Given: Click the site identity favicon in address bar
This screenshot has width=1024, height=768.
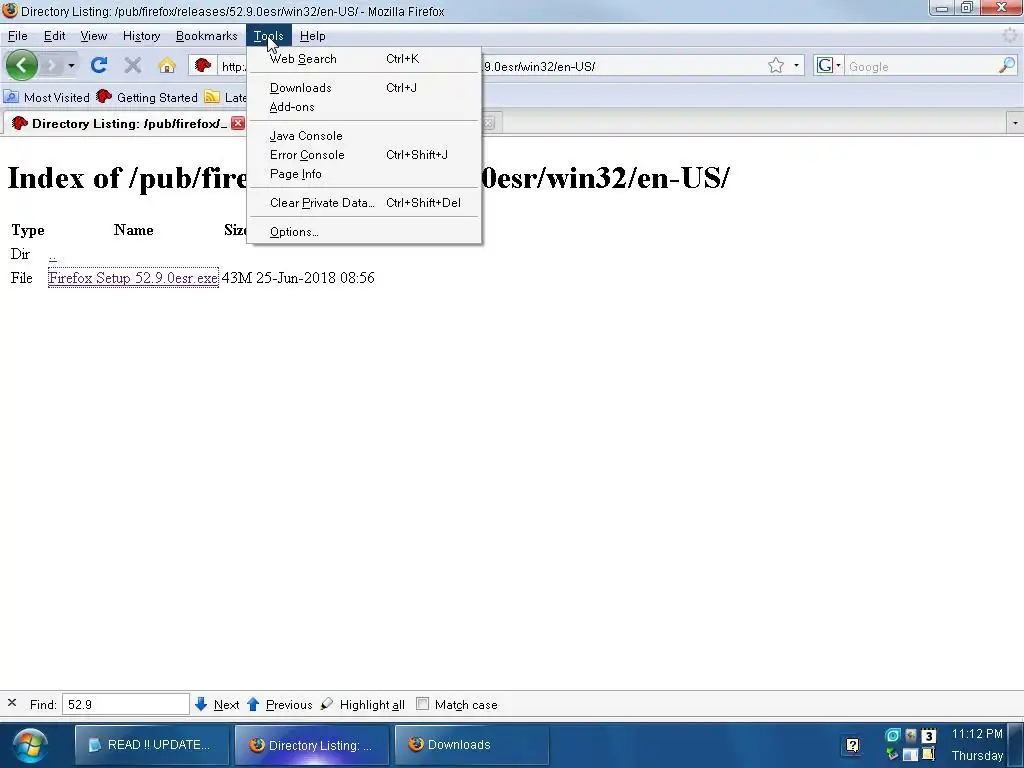Looking at the screenshot, I should 202,65.
